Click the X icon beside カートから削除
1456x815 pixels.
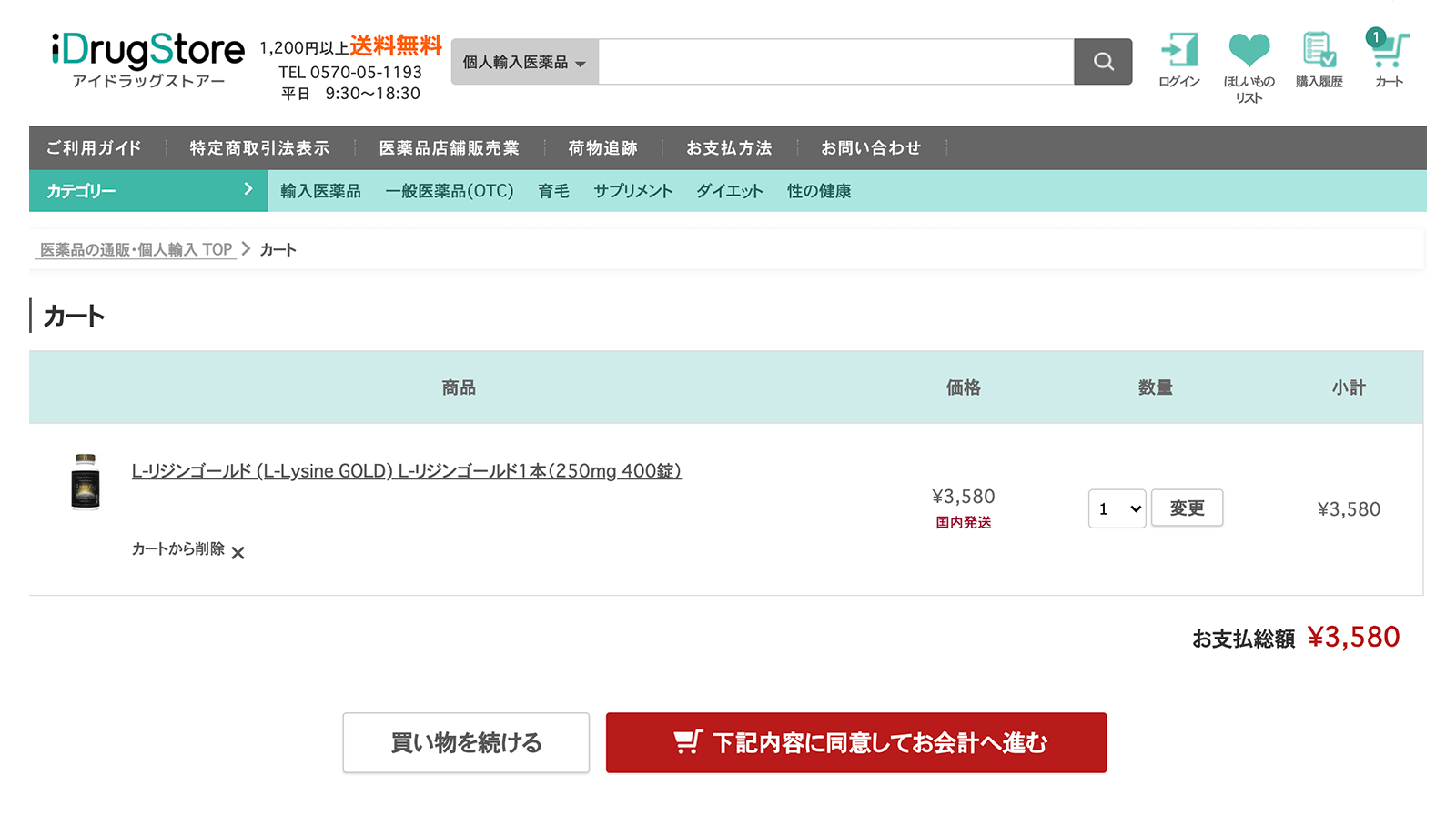(238, 552)
